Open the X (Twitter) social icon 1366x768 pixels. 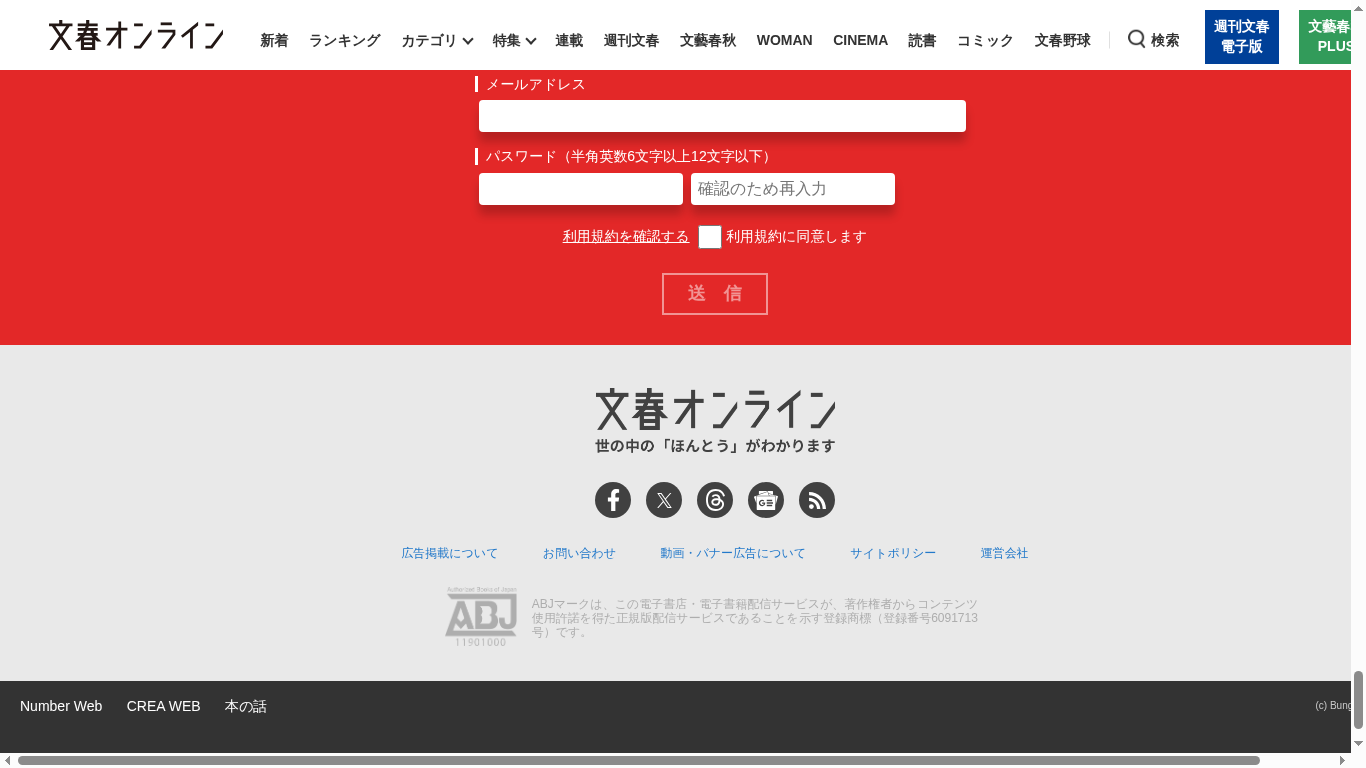tap(664, 500)
